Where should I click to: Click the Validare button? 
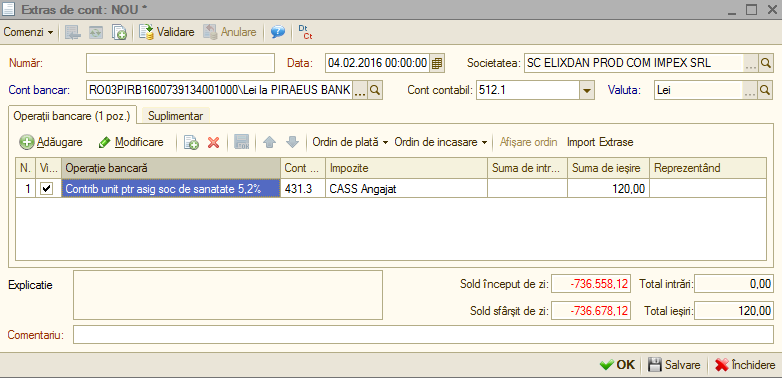tap(167, 32)
